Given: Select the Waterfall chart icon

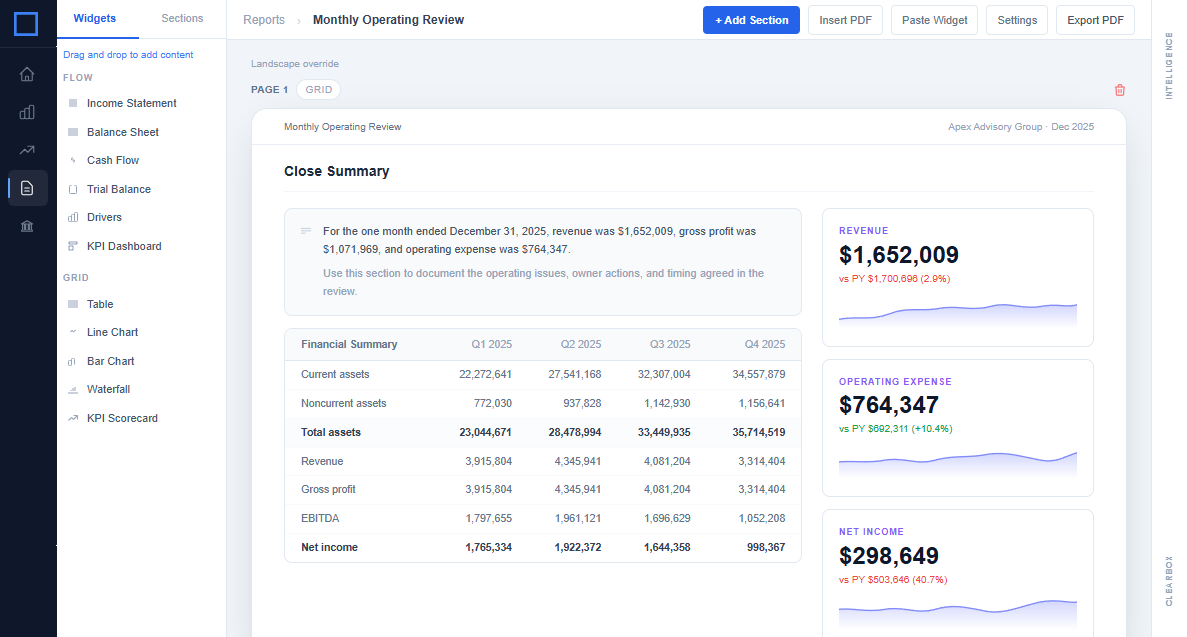Looking at the screenshot, I should click(x=74, y=389).
